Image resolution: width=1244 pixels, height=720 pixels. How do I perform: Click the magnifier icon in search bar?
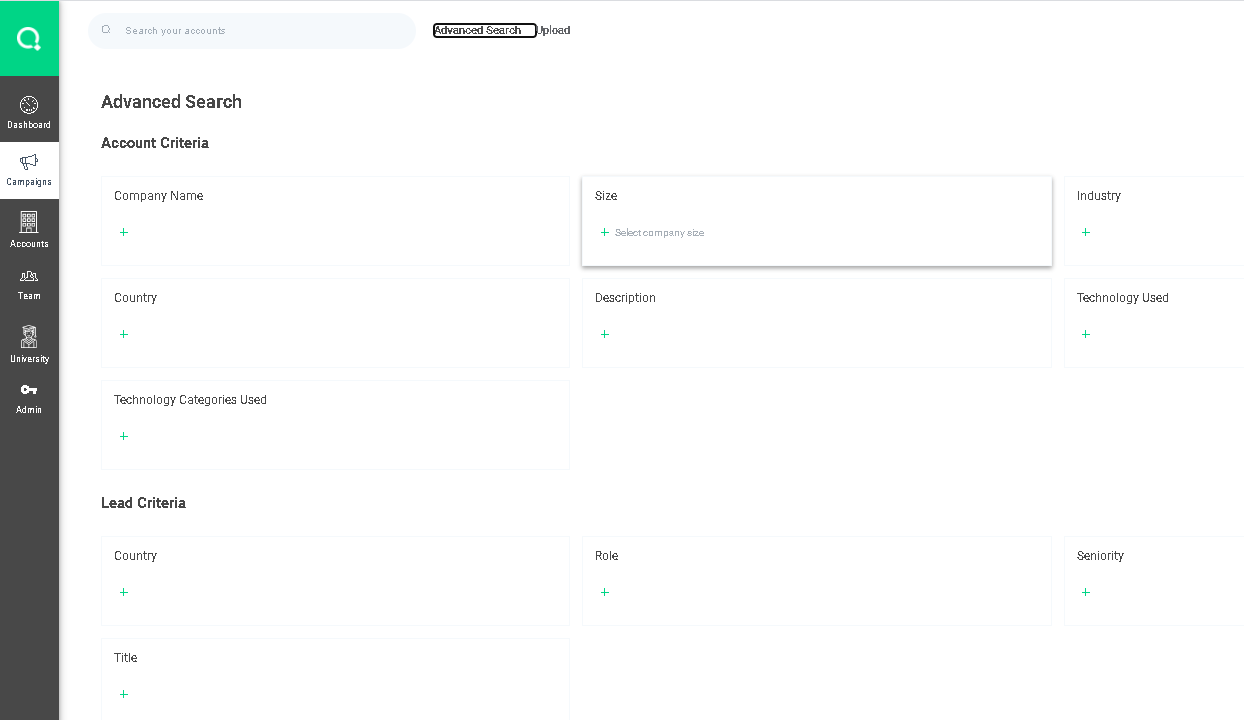(106, 30)
